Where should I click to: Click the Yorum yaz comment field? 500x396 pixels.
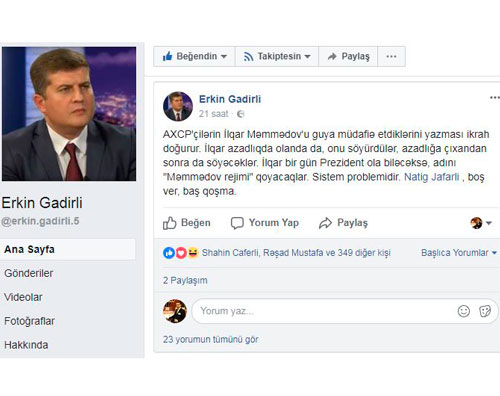[x=345, y=311]
